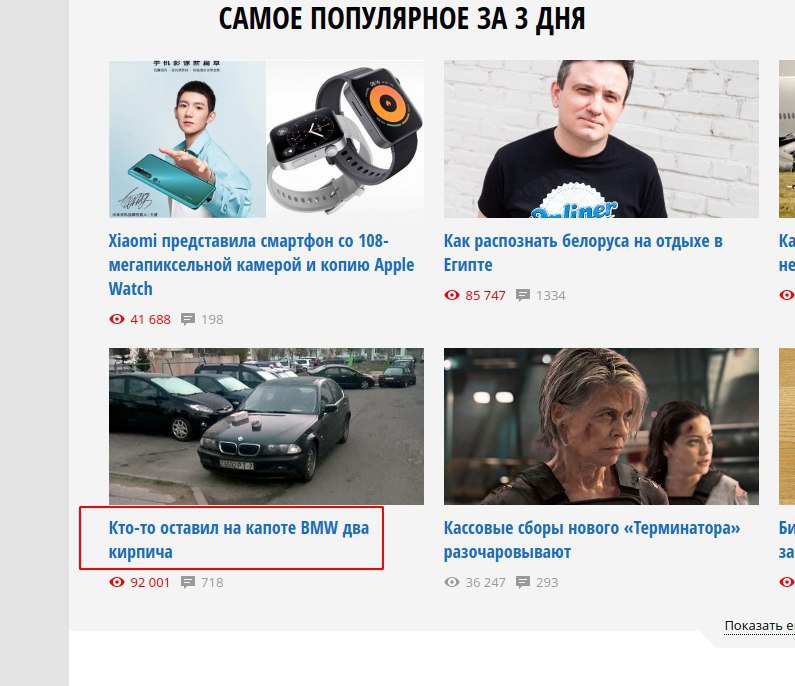
Task: Click the comments icon beside 198
Action: [x=188, y=319]
